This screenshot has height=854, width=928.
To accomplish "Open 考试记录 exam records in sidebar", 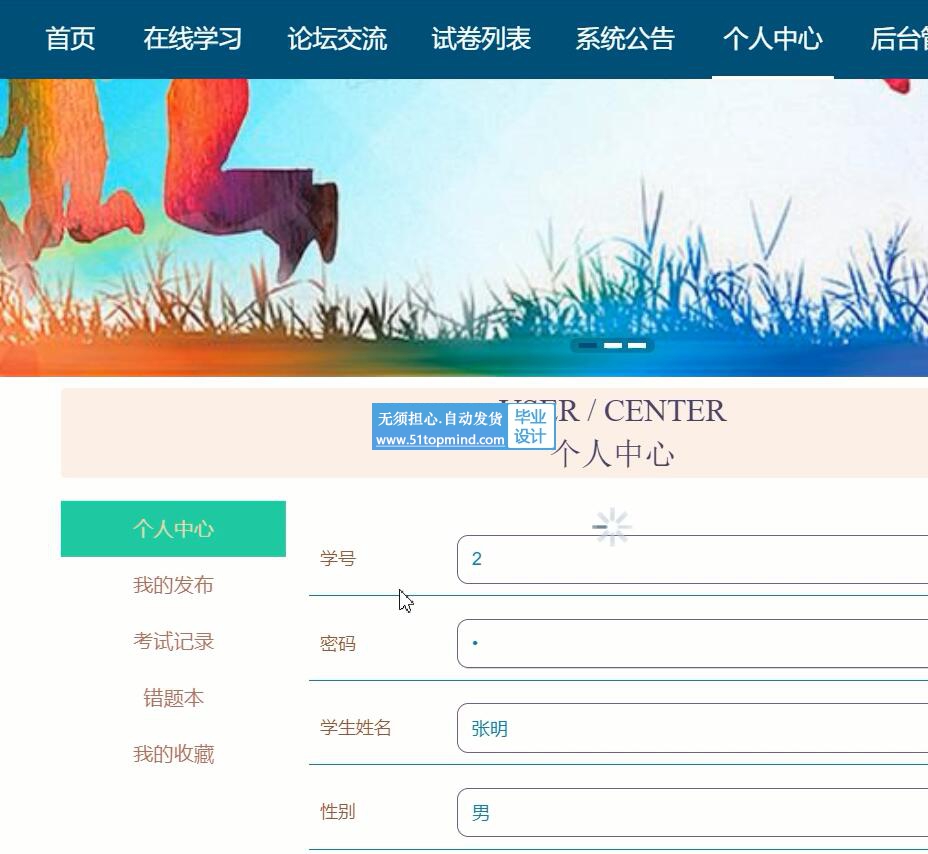I will coord(173,641).
